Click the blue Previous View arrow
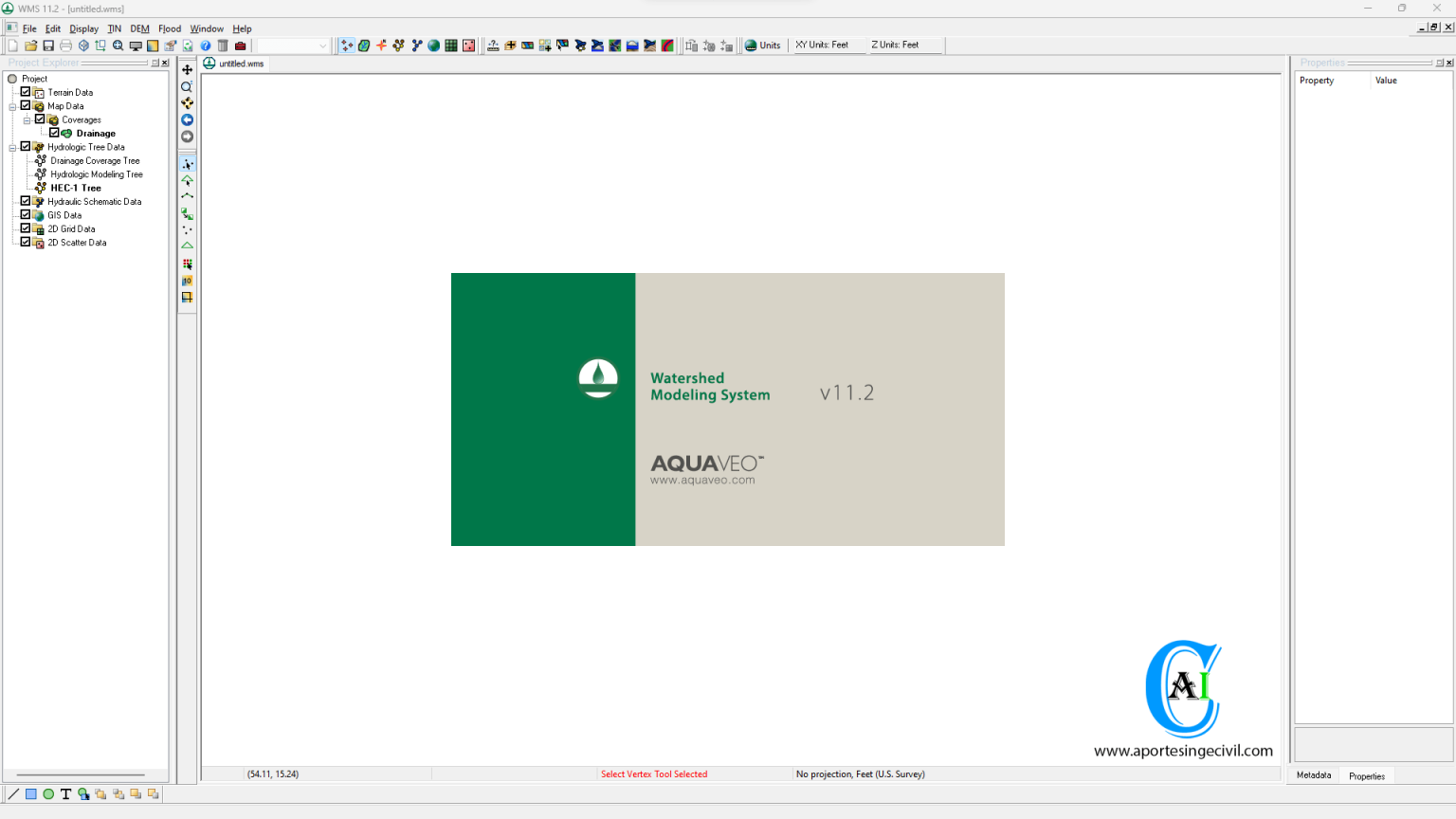This screenshot has height=819, width=1456. [187, 119]
